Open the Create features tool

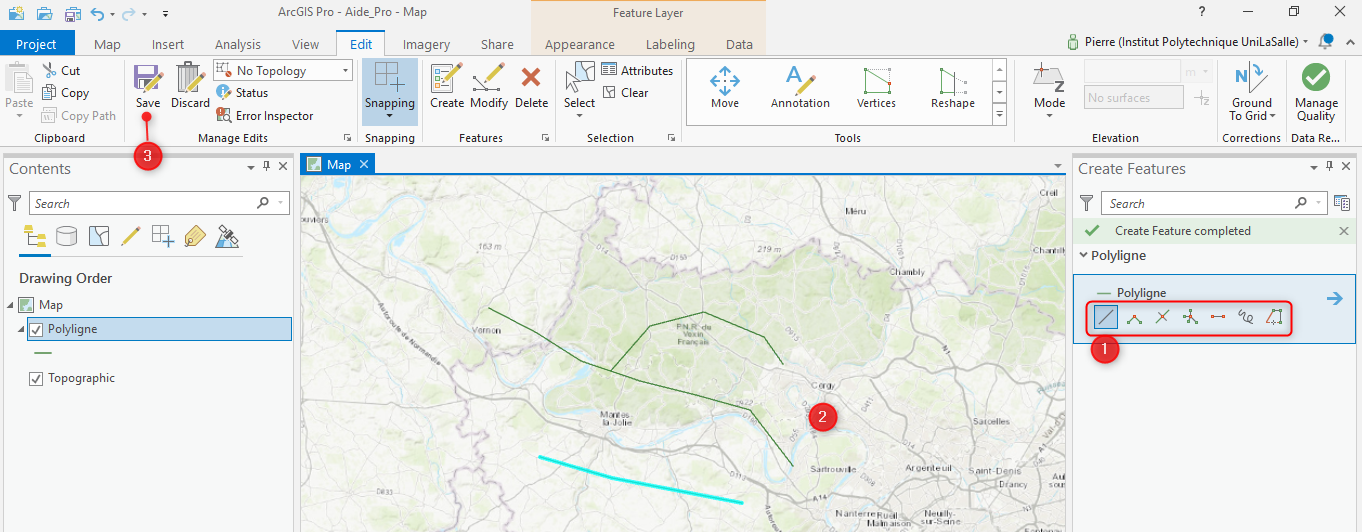[x=447, y=86]
